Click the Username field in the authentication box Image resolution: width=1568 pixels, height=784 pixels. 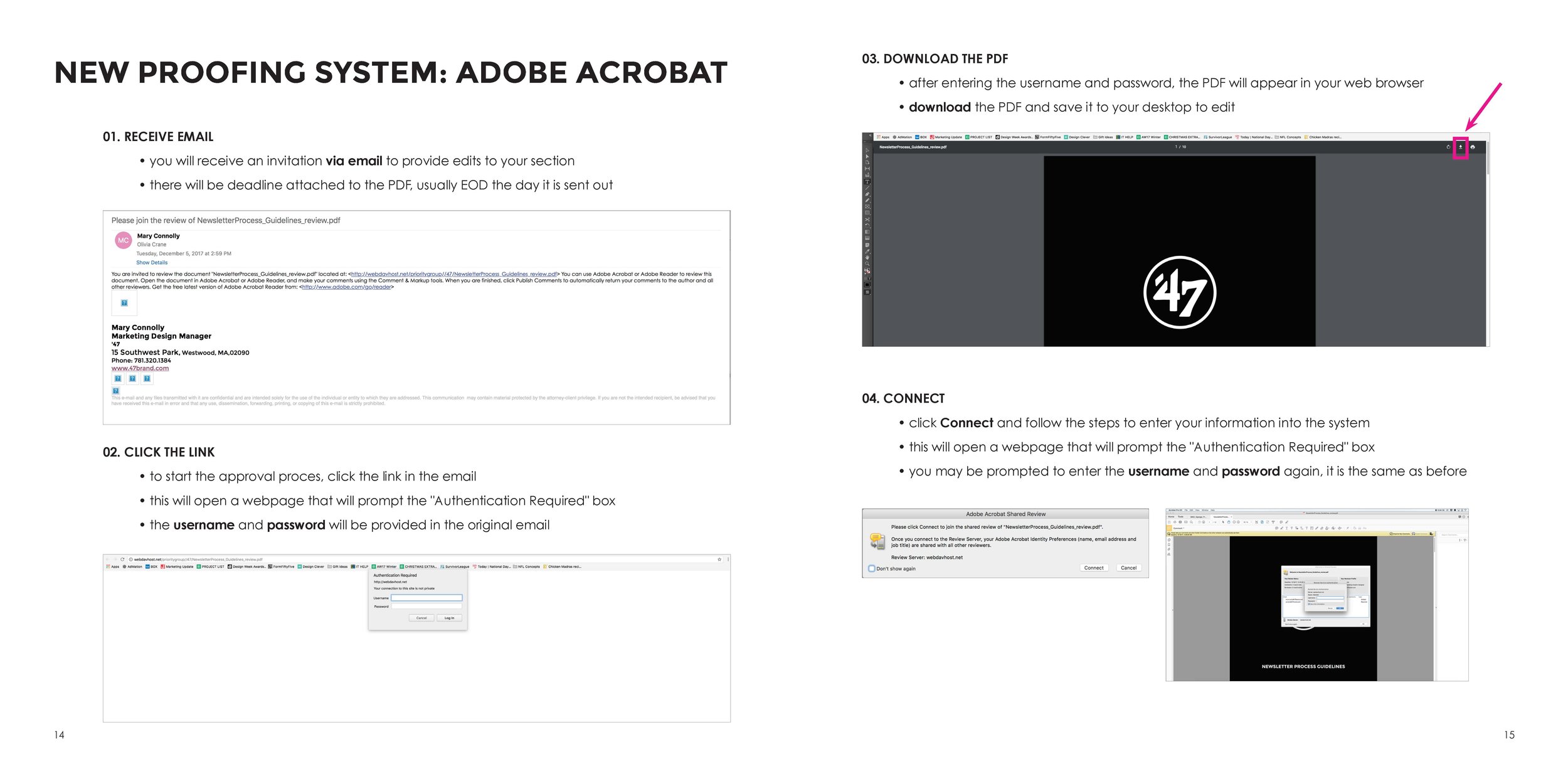[x=426, y=598]
